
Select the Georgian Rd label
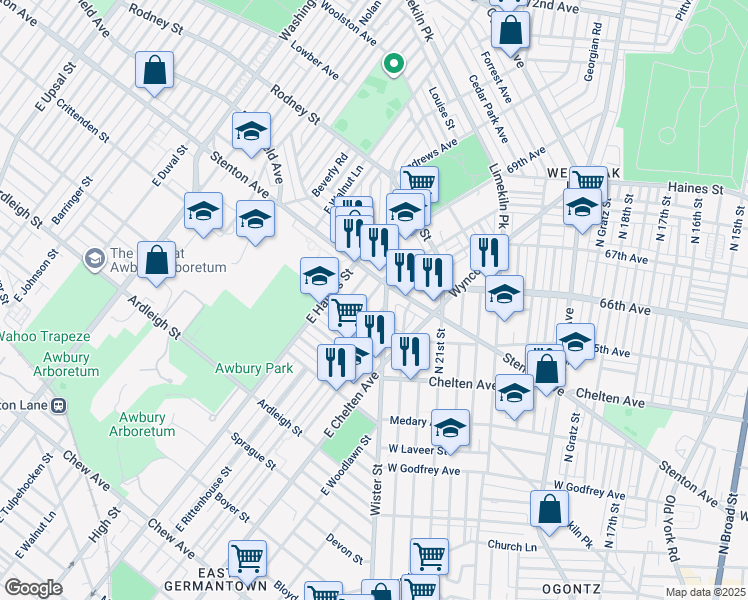[x=593, y=52]
